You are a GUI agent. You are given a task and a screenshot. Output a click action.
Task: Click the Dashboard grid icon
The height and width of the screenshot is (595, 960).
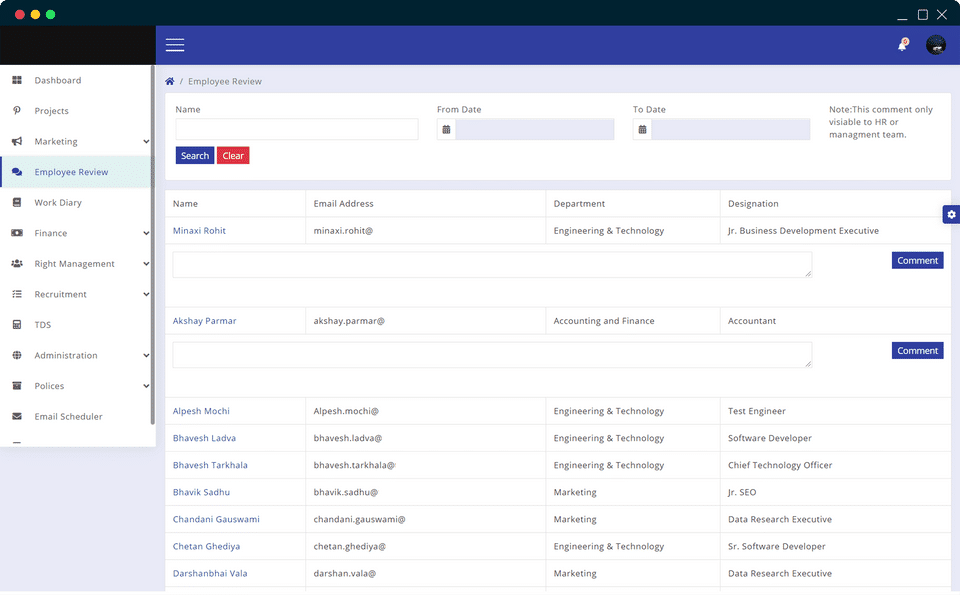[x=17, y=80]
